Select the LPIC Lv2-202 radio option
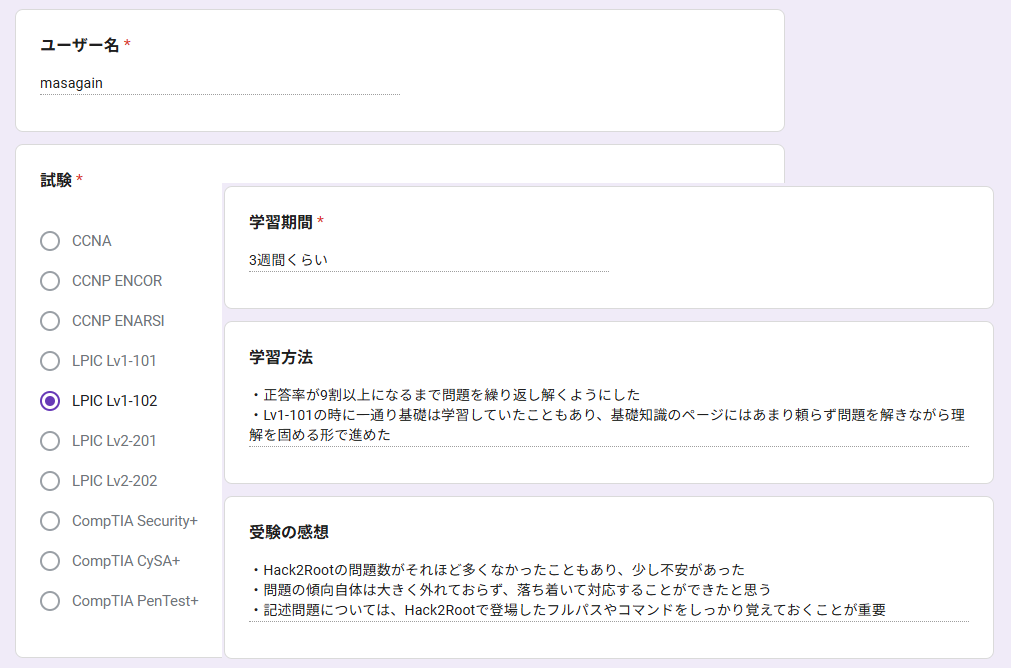1011x668 pixels. point(50,481)
